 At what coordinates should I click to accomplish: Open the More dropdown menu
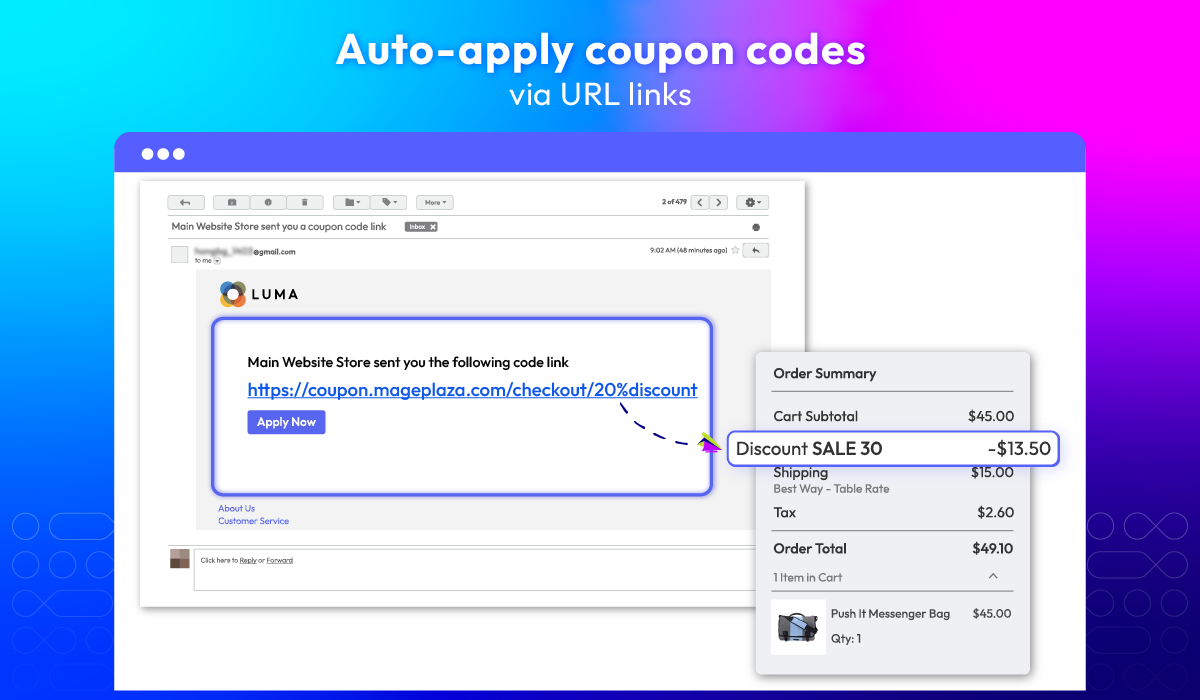(x=435, y=202)
